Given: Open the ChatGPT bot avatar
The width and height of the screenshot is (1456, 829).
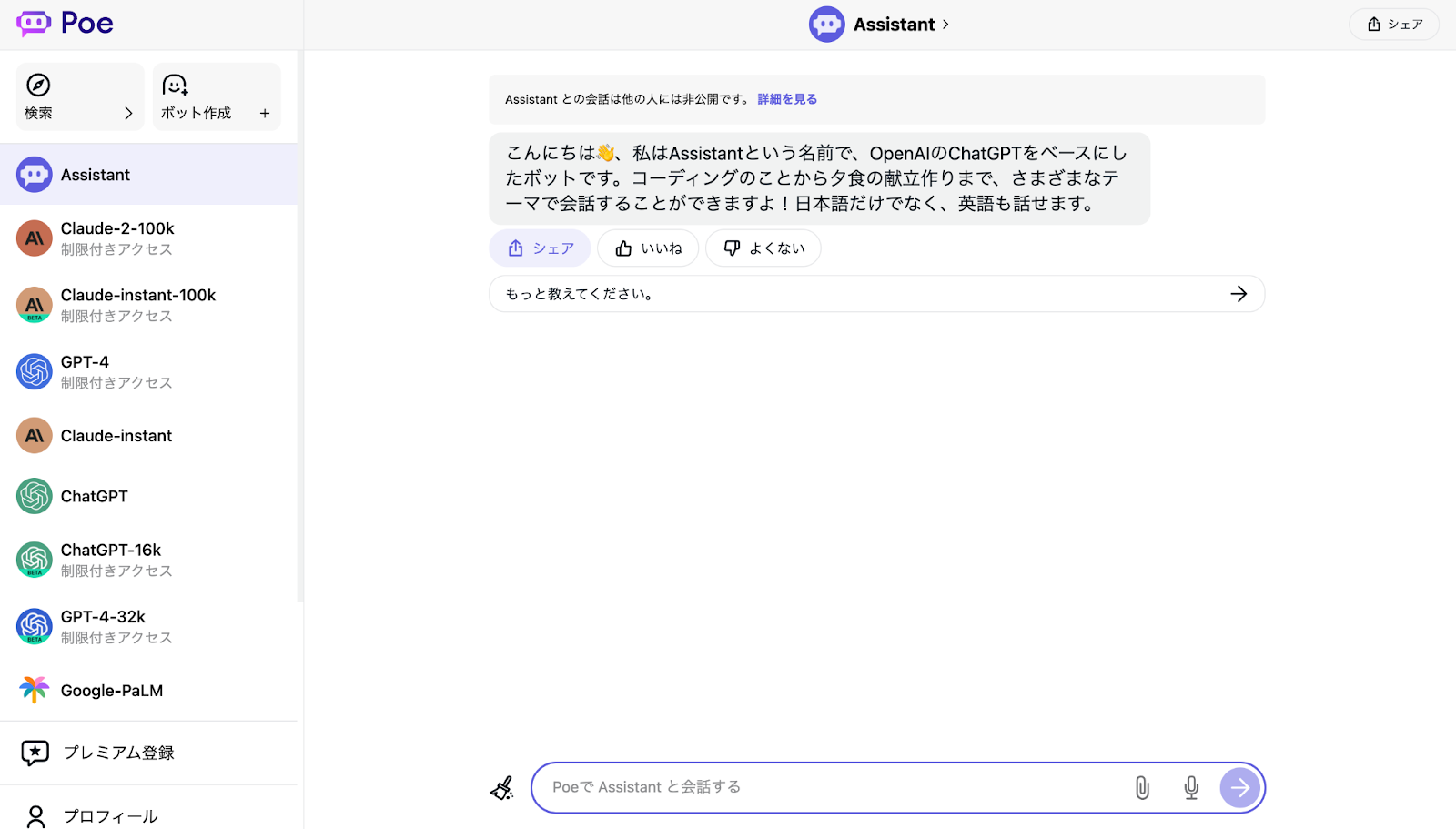Looking at the screenshot, I should coord(35,496).
